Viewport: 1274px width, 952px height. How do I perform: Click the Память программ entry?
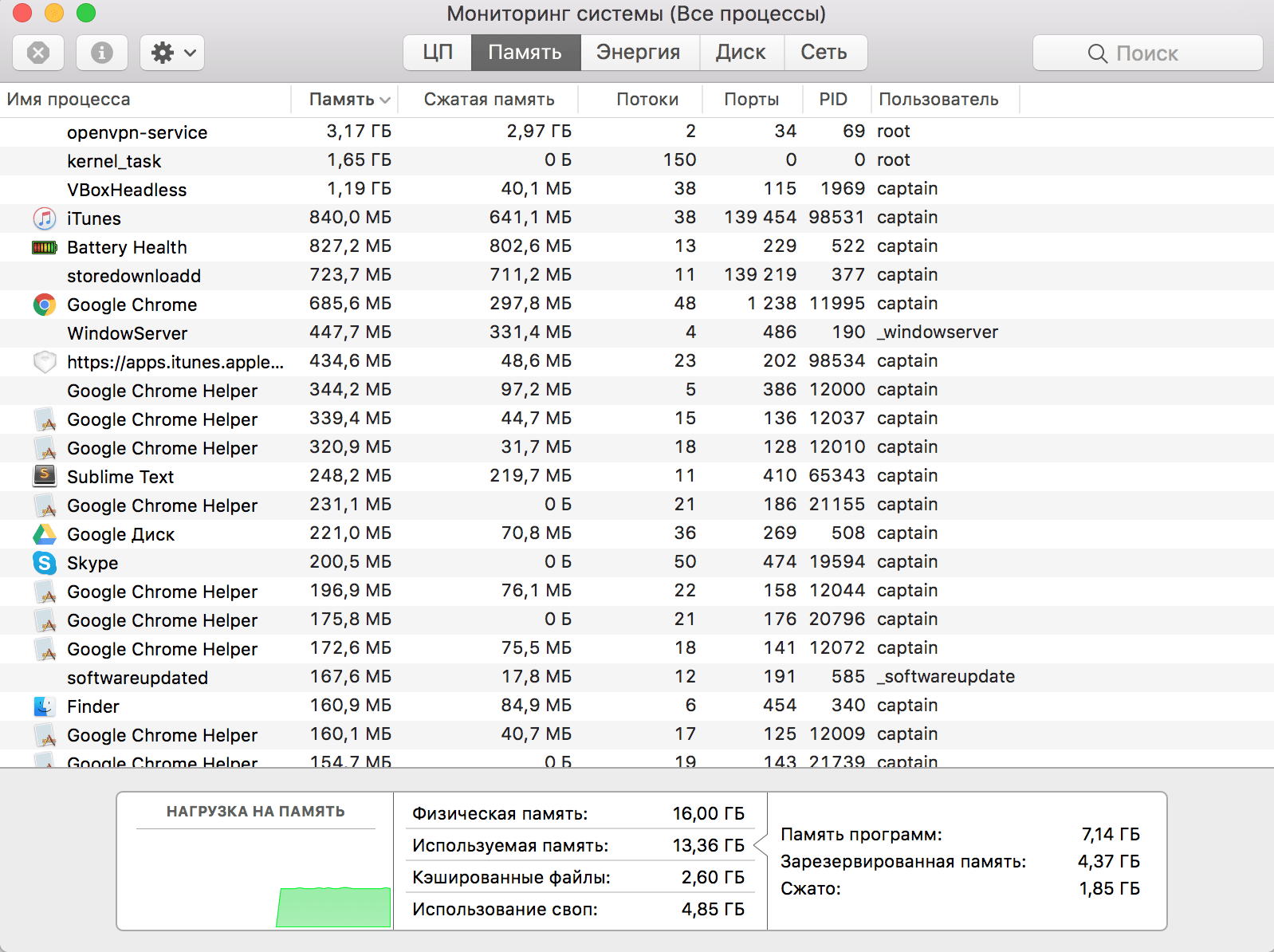[960, 834]
